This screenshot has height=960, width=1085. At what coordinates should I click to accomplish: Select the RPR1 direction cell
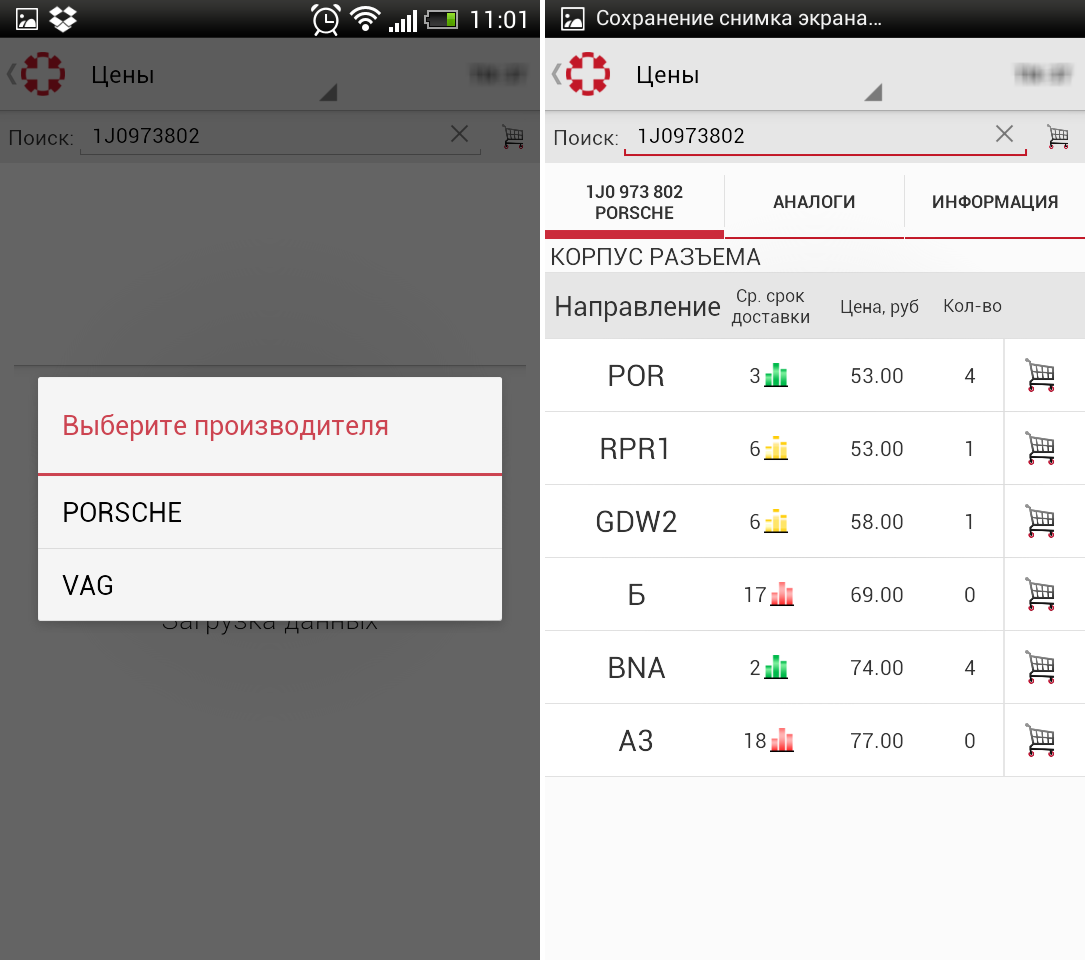pos(635,449)
